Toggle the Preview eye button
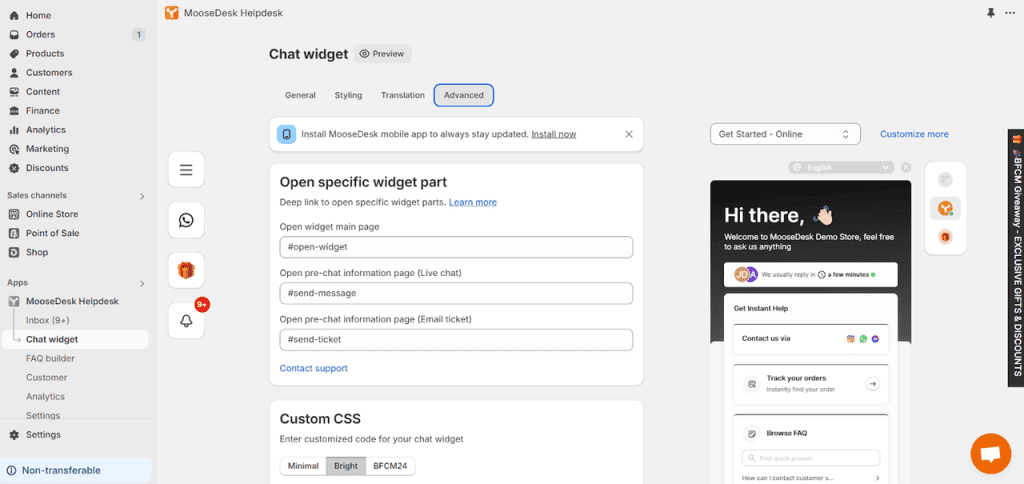Screen dimensions: 1024x484 coord(383,54)
